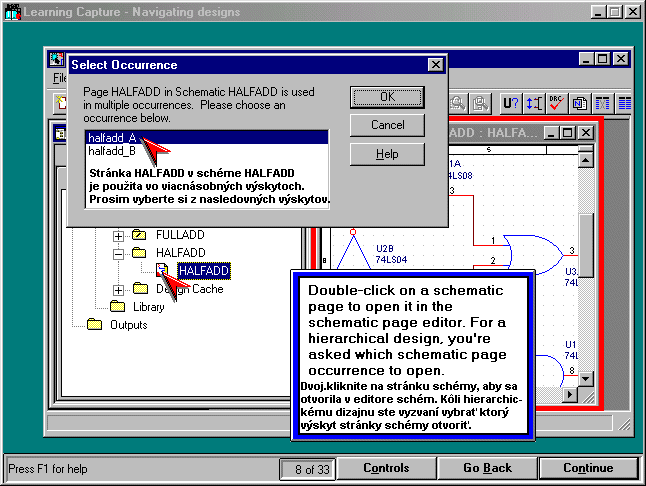The image size is (646, 486).
Task: Expand the FULLADD tree node
Action: click(x=118, y=235)
